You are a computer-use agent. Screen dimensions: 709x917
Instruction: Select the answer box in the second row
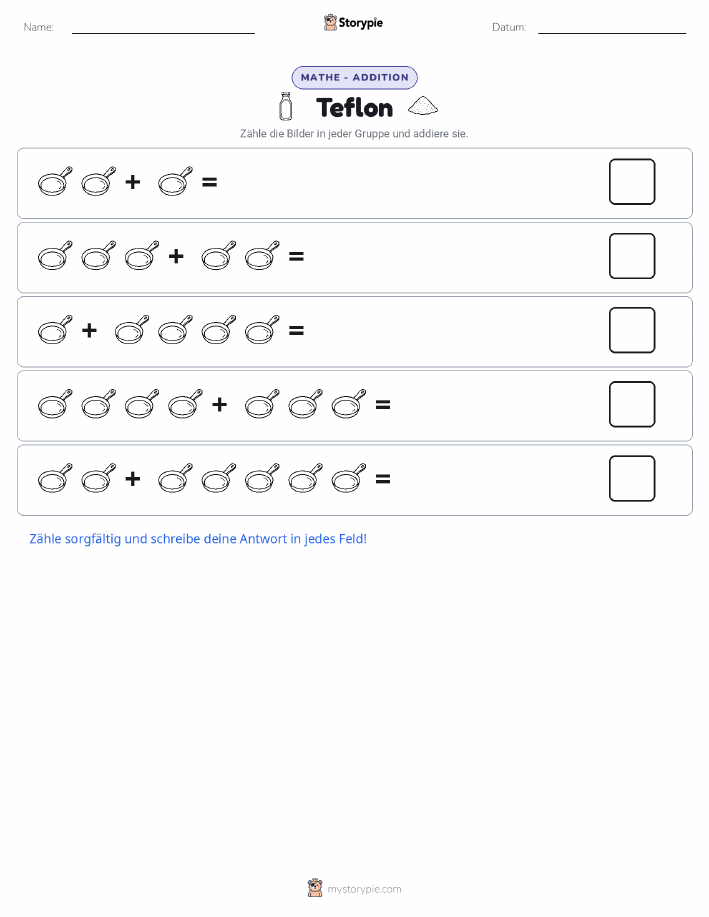pos(632,256)
